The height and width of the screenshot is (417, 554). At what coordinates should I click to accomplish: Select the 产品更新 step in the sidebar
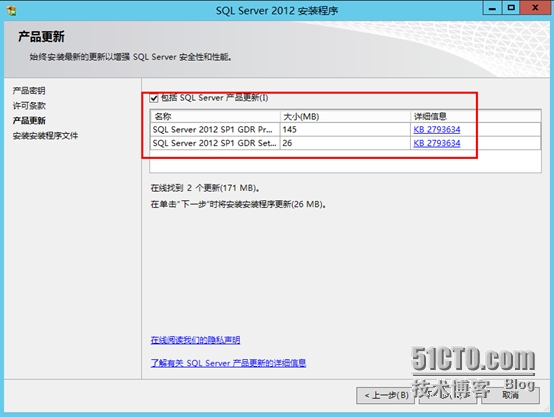click(x=29, y=121)
